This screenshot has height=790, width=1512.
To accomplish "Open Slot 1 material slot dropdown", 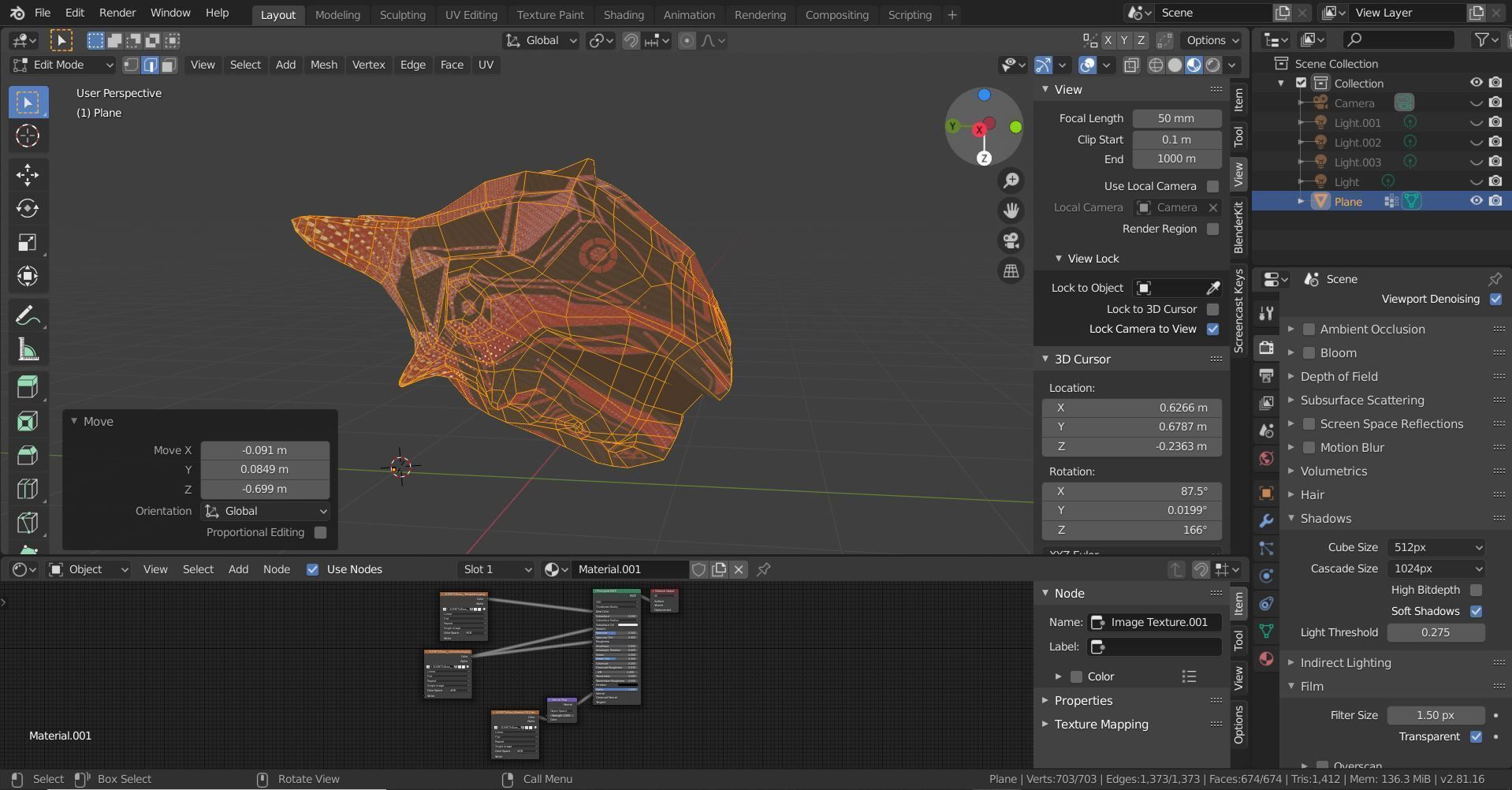I will pos(497,569).
